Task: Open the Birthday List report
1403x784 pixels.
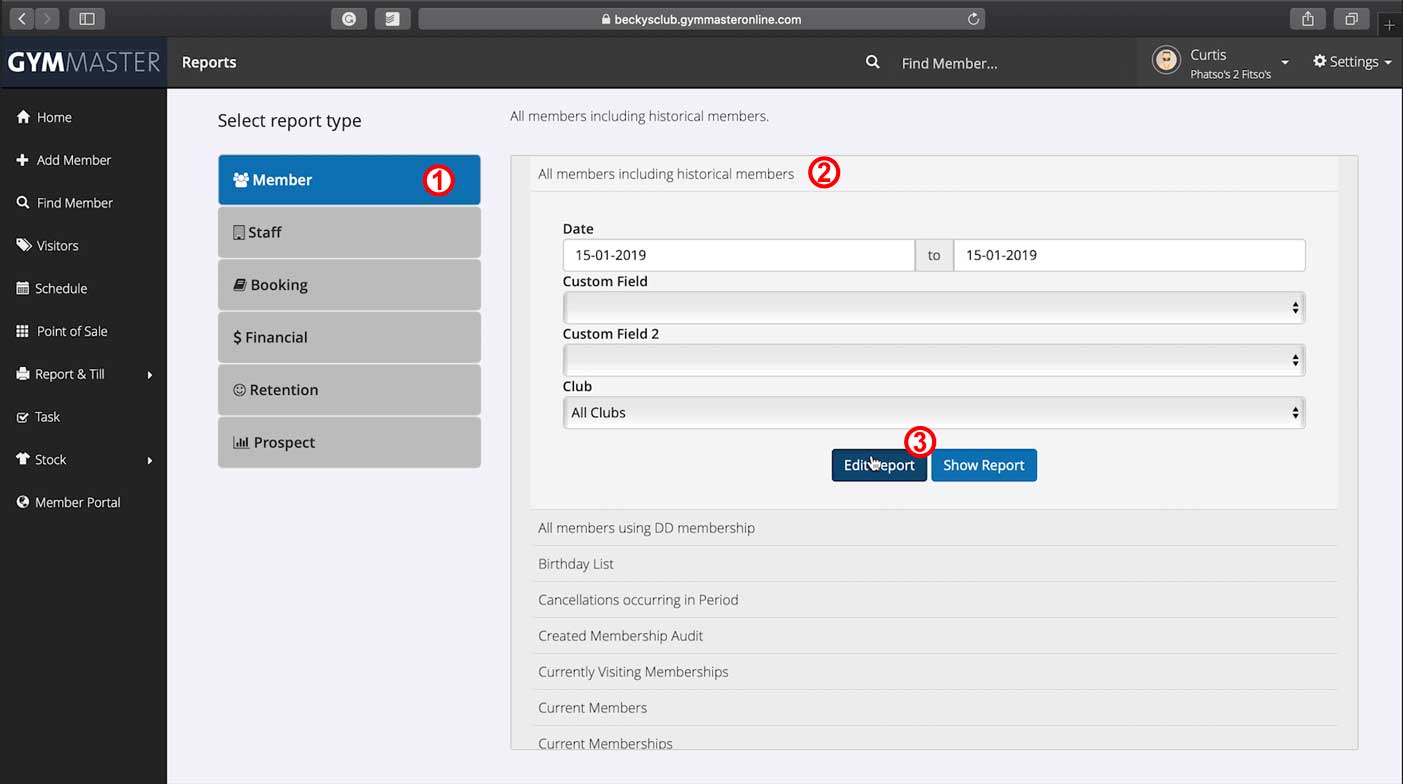Action: pyautogui.click(x=576, y=564)
